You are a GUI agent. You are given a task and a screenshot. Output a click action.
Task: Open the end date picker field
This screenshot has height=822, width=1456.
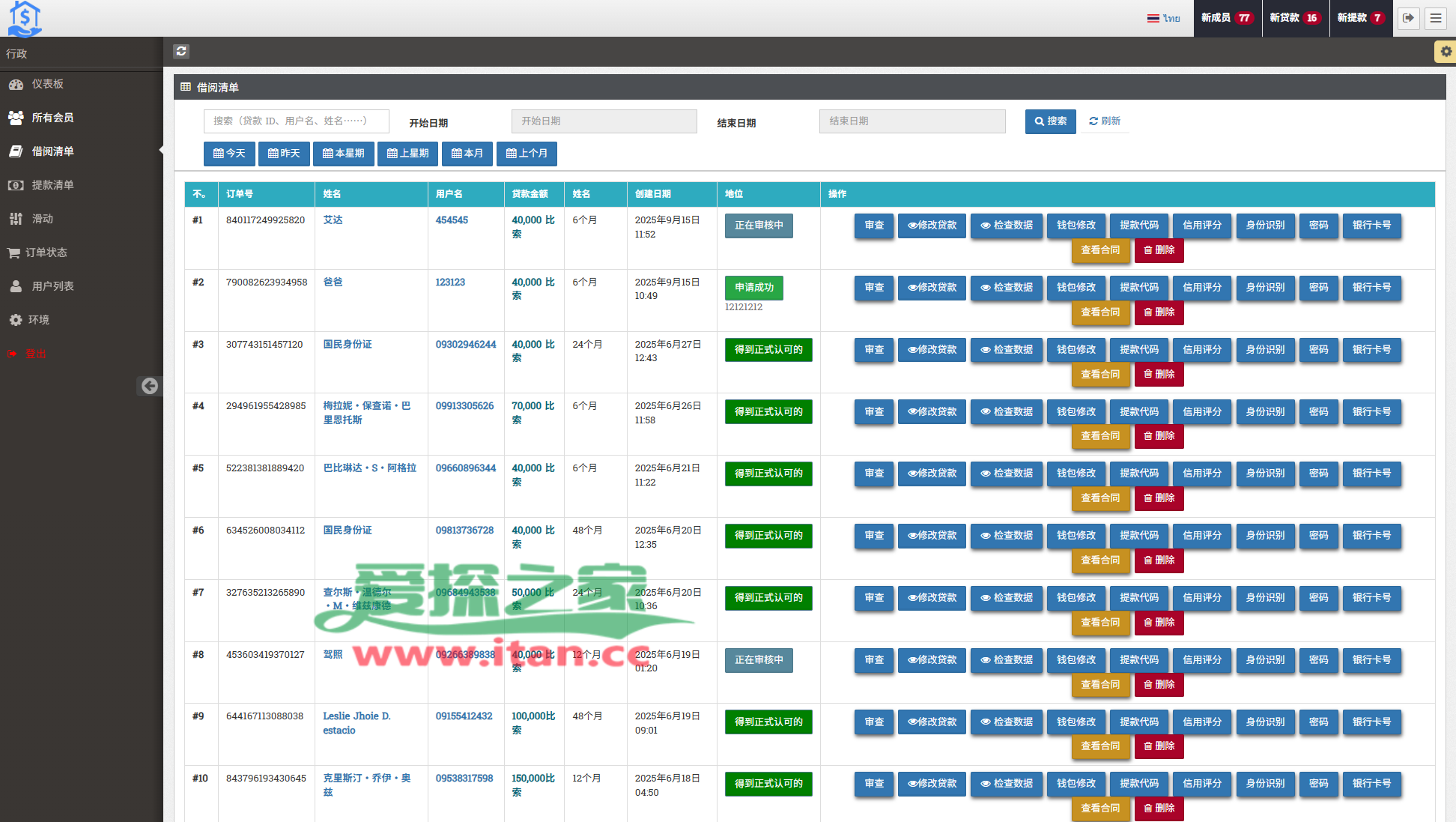click(x=911, y=121)
